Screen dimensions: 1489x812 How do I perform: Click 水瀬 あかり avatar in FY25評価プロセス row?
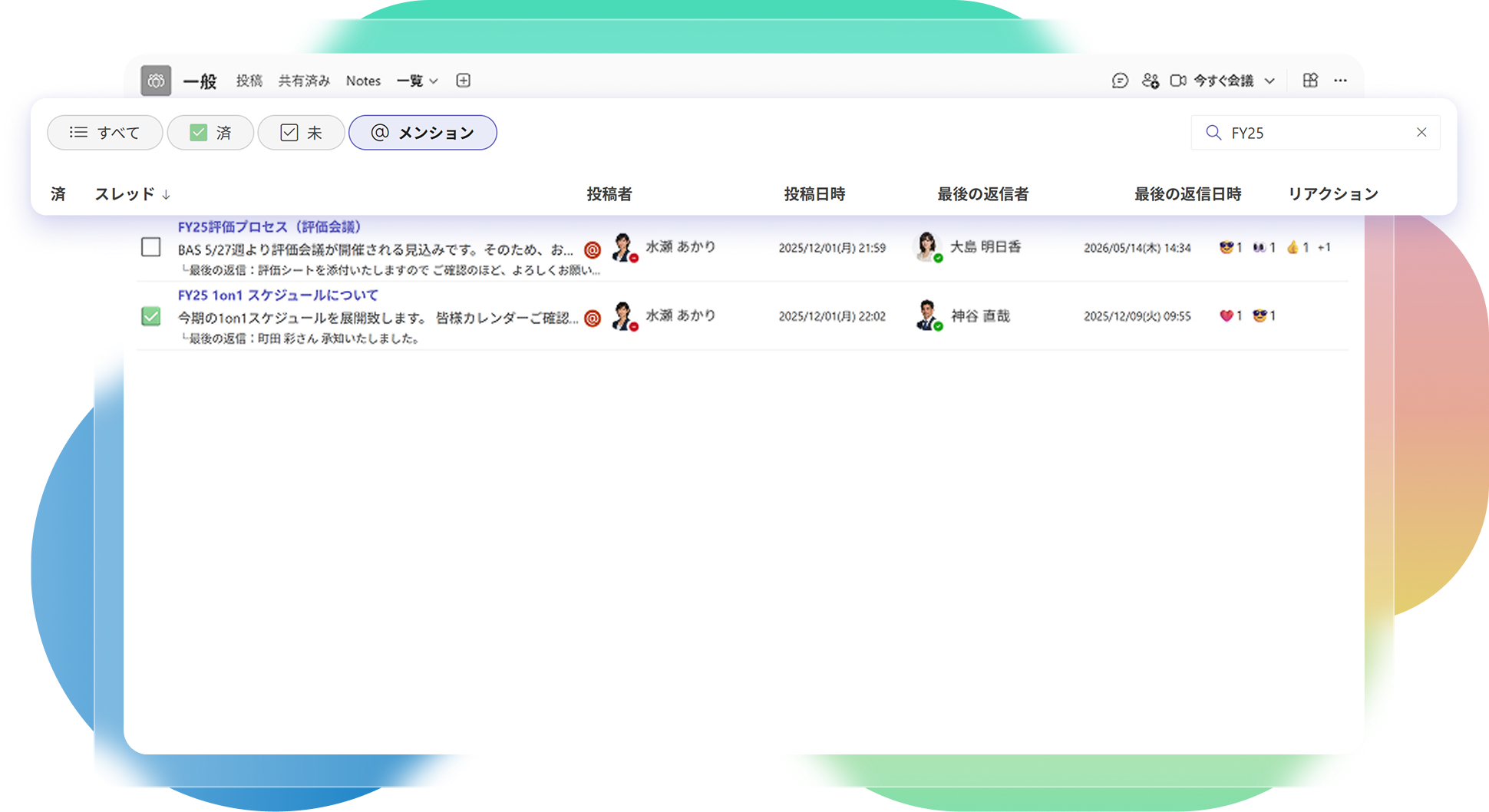[625, 247]
